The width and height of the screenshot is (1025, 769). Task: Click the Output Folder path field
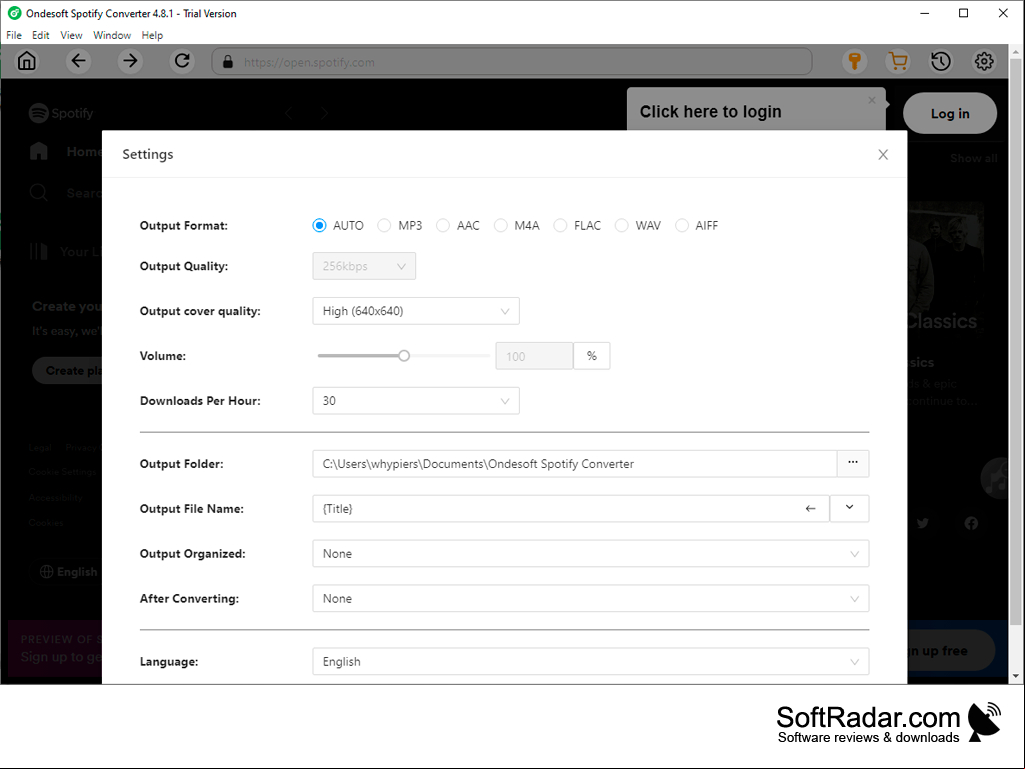click(x=575, y=463)
